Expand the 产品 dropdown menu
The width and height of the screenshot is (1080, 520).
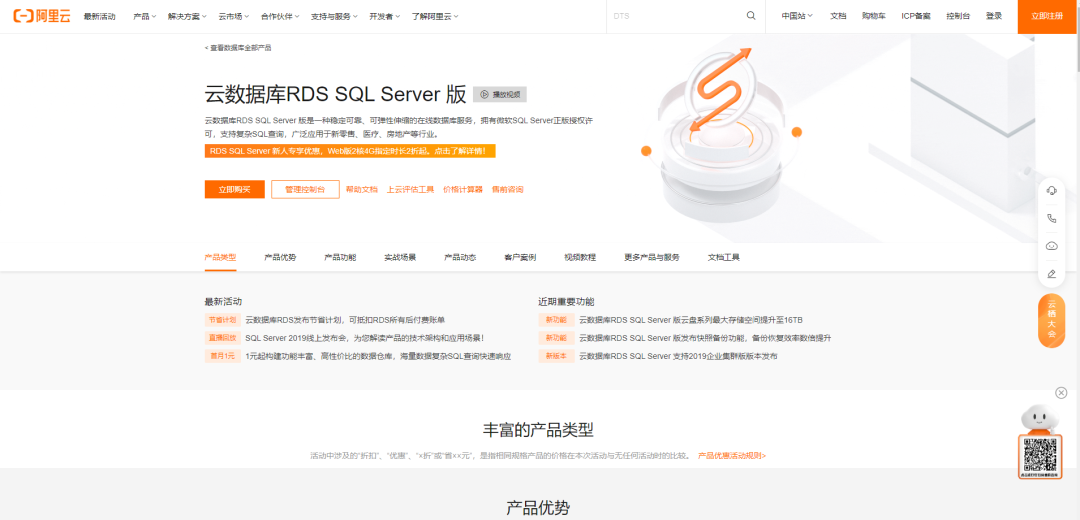pos(145,16)
